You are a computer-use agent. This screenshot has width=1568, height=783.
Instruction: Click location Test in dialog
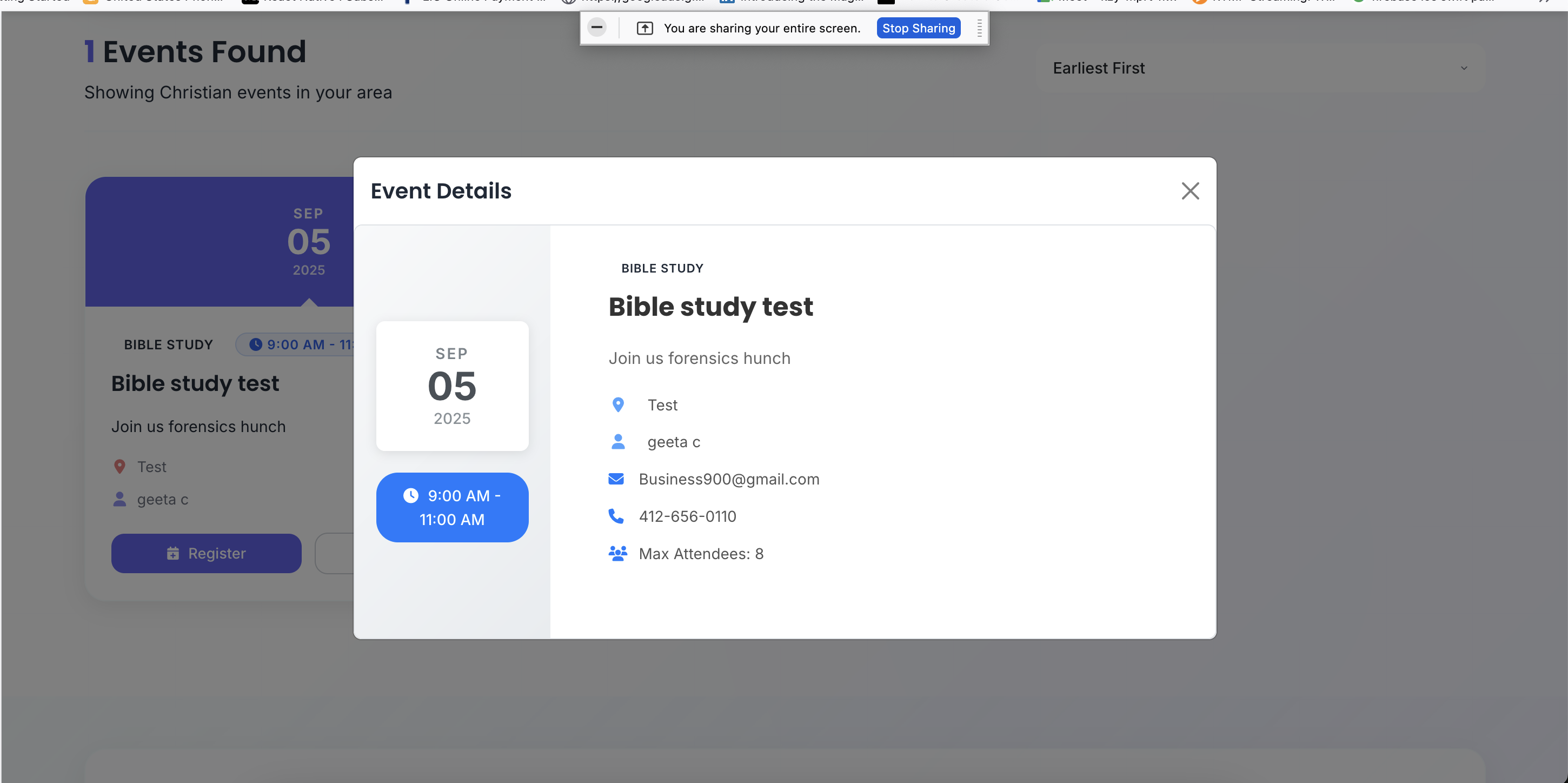pyautogui.click(x=662, y=405)
